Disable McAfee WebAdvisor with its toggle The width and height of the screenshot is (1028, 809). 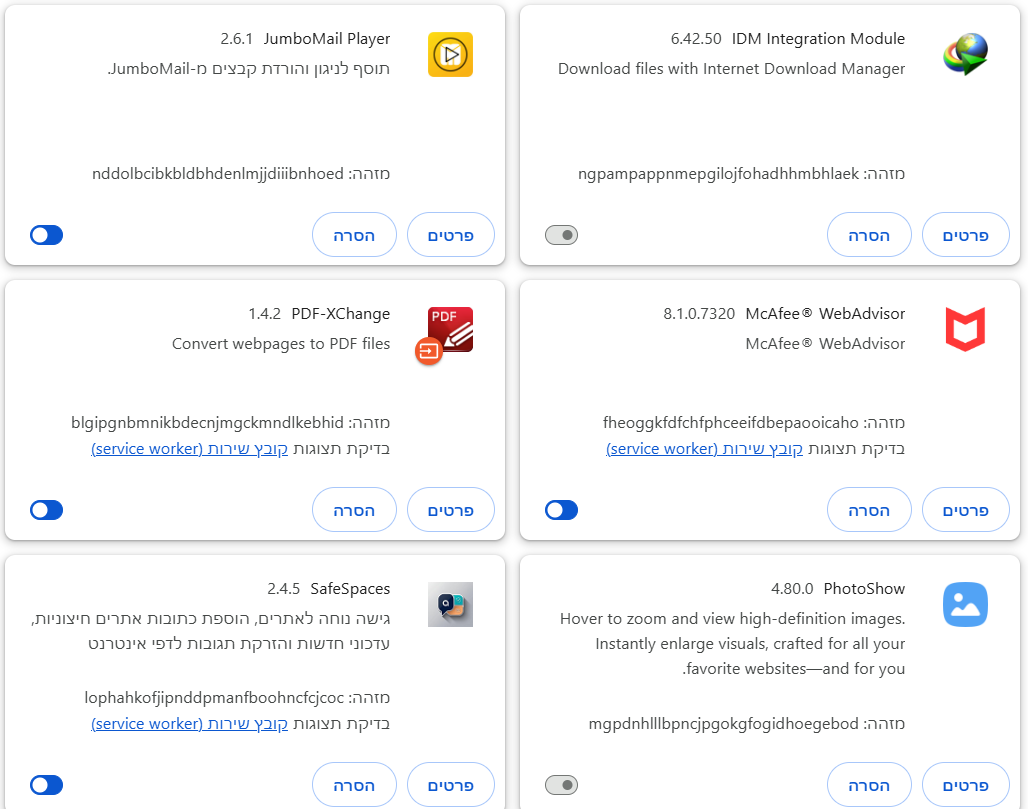[561, 510]
